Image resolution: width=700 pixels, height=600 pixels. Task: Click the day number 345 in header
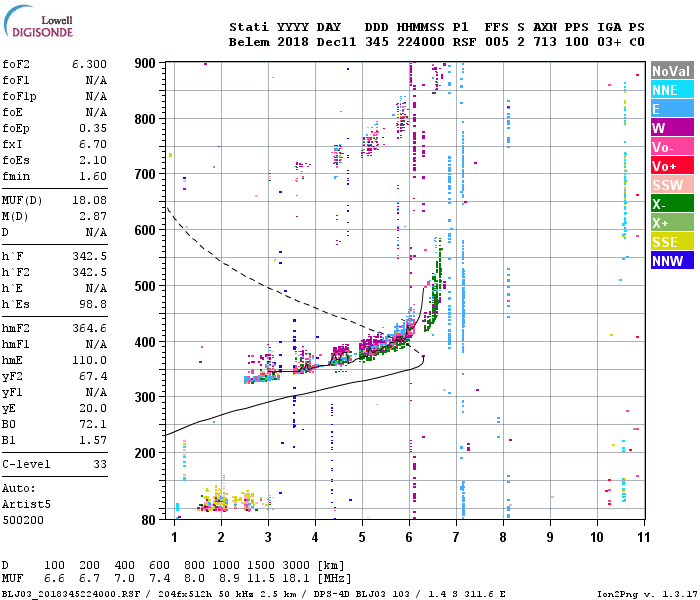point(376,42)
